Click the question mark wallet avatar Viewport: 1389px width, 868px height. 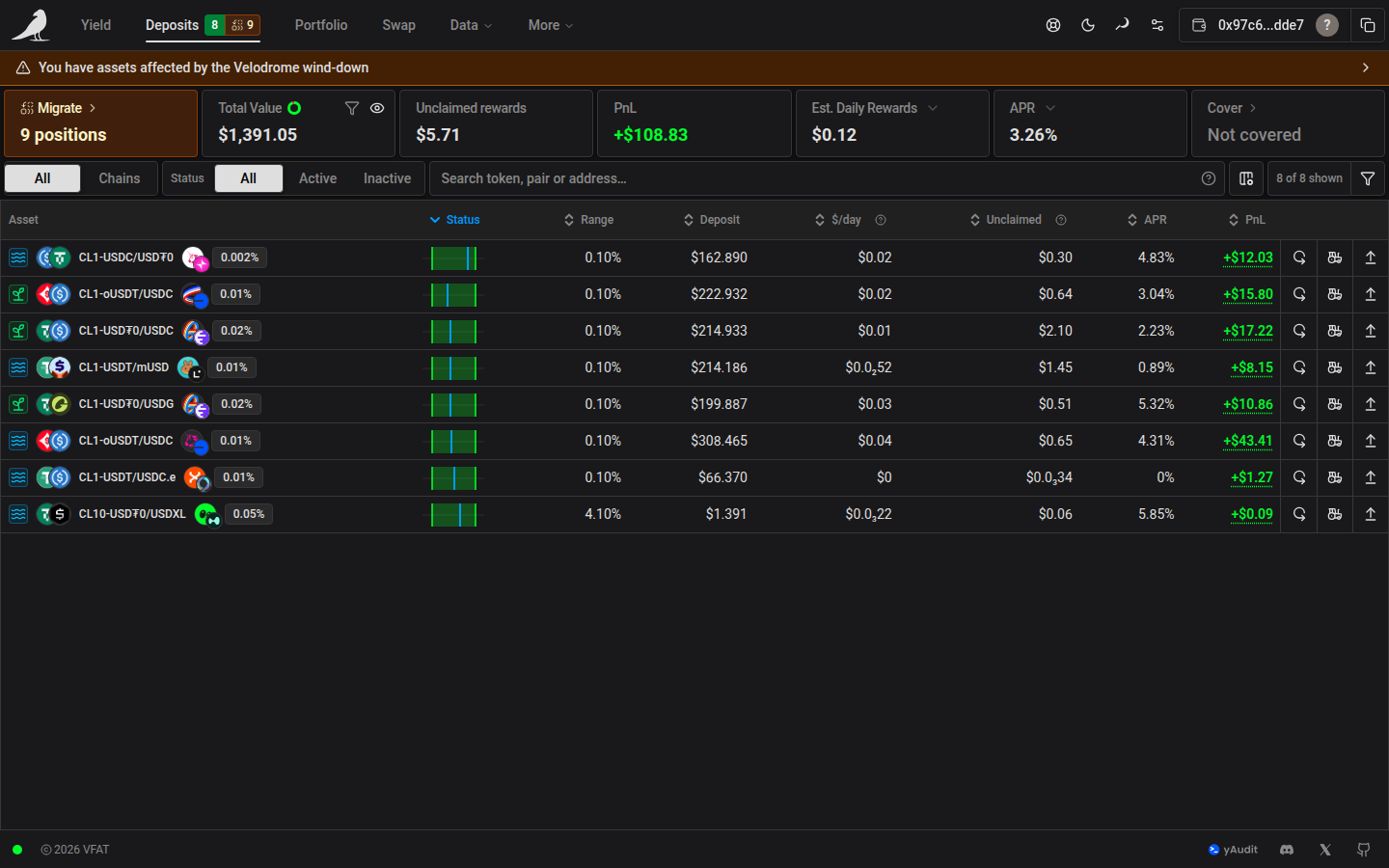pos(1327,25)
